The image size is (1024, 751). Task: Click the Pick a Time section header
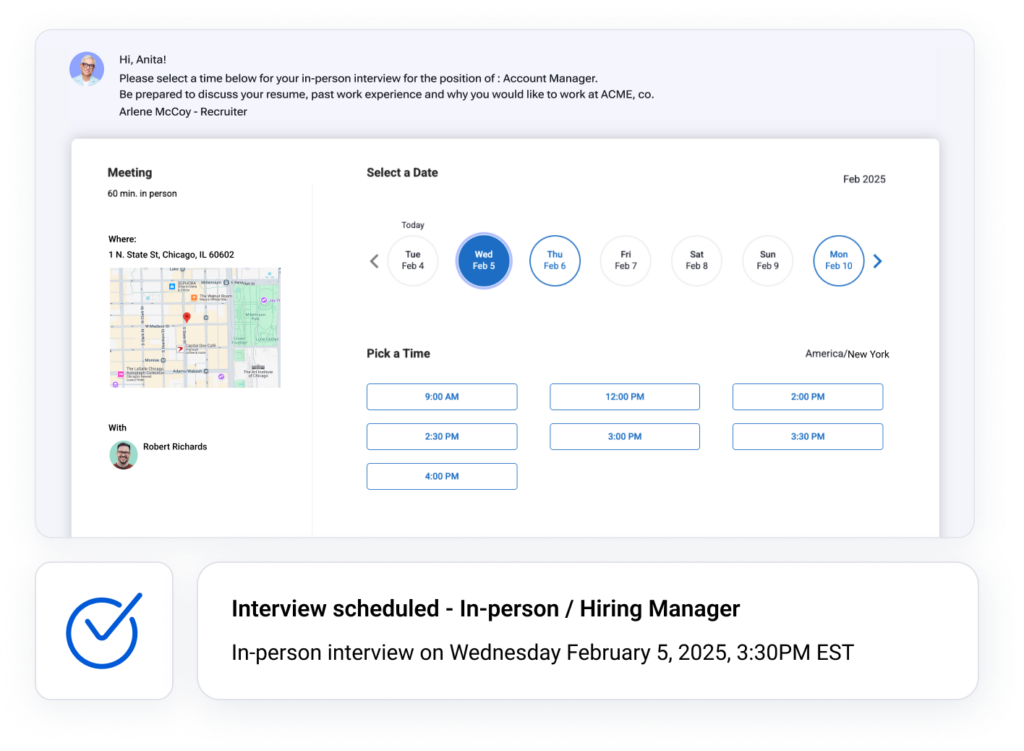click(x=399, y=353)
